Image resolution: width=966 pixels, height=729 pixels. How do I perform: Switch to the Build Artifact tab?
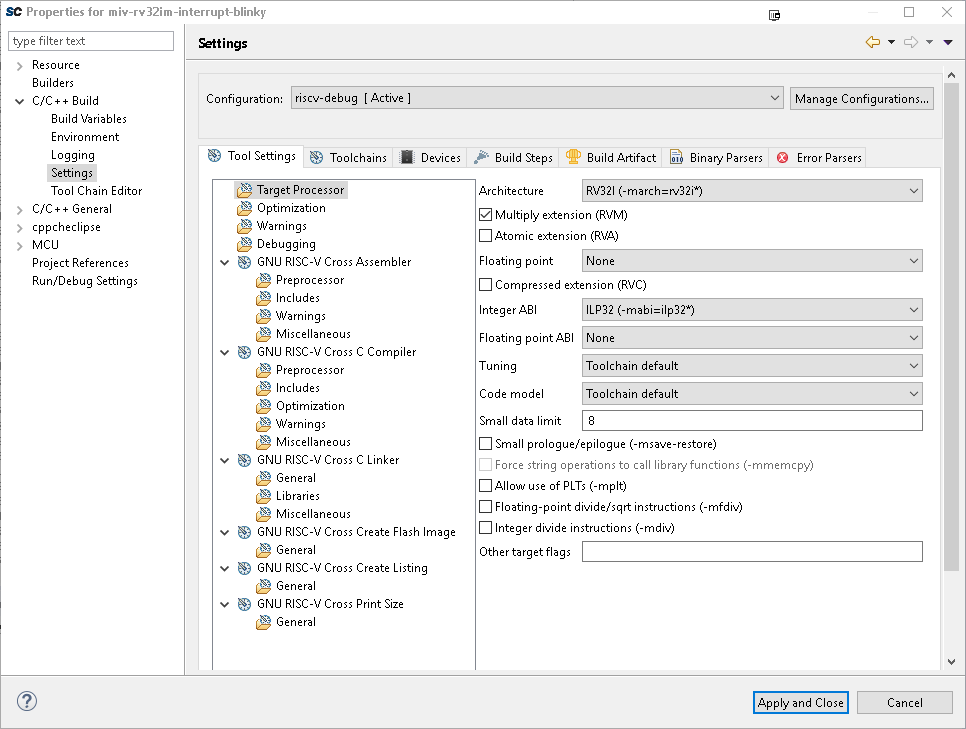pos(611,158)
